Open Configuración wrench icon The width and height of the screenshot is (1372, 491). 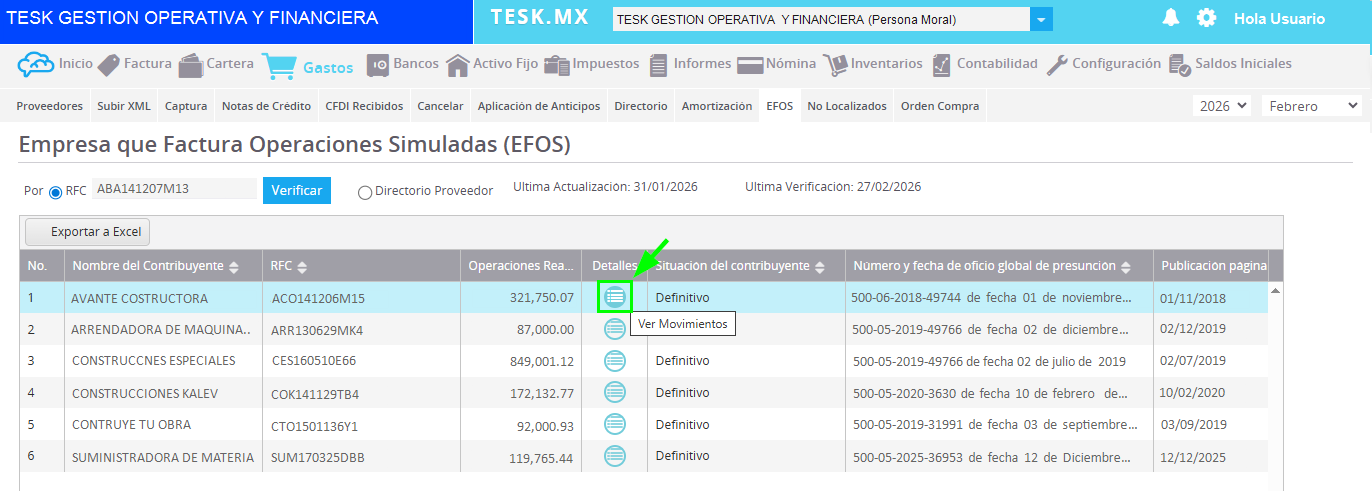(1057, 66)
